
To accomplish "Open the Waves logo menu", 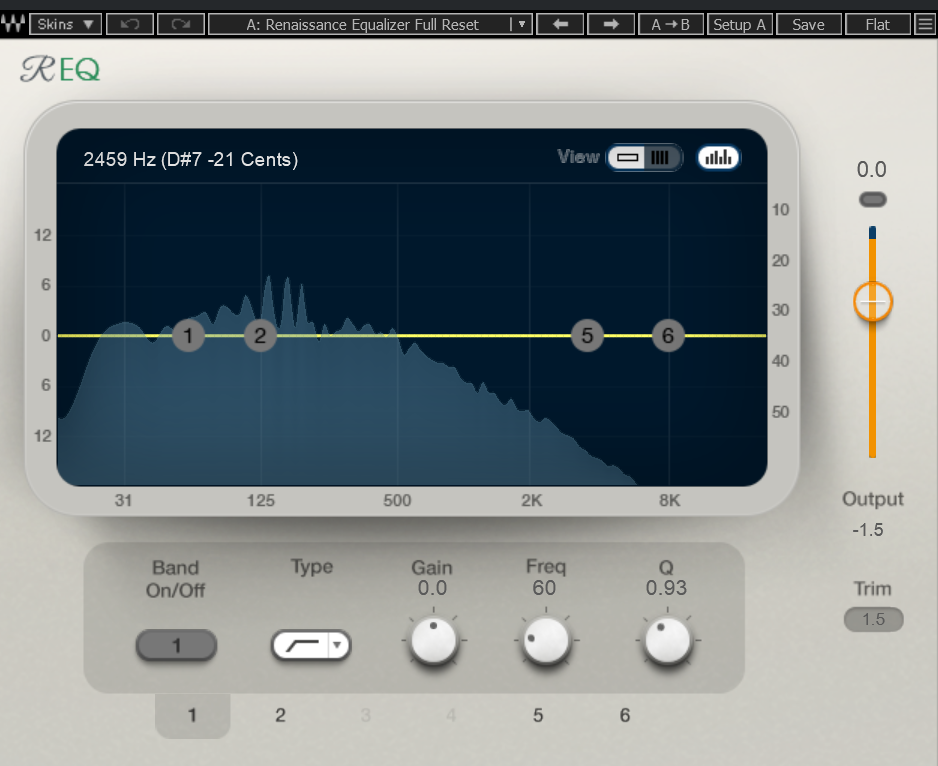I will [x=13, y=25].
